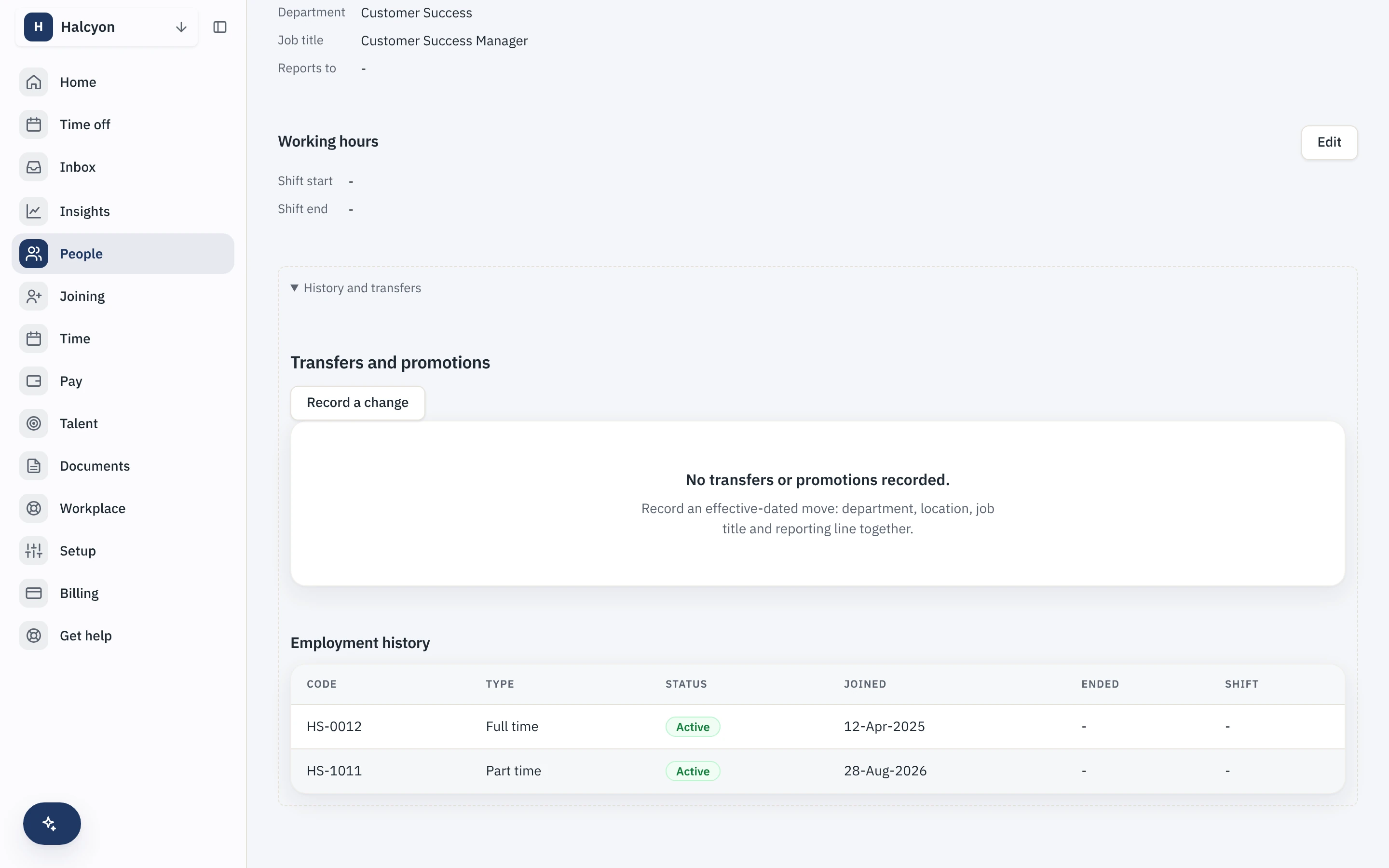Open the Home icon in sidebar

[34, 82]
